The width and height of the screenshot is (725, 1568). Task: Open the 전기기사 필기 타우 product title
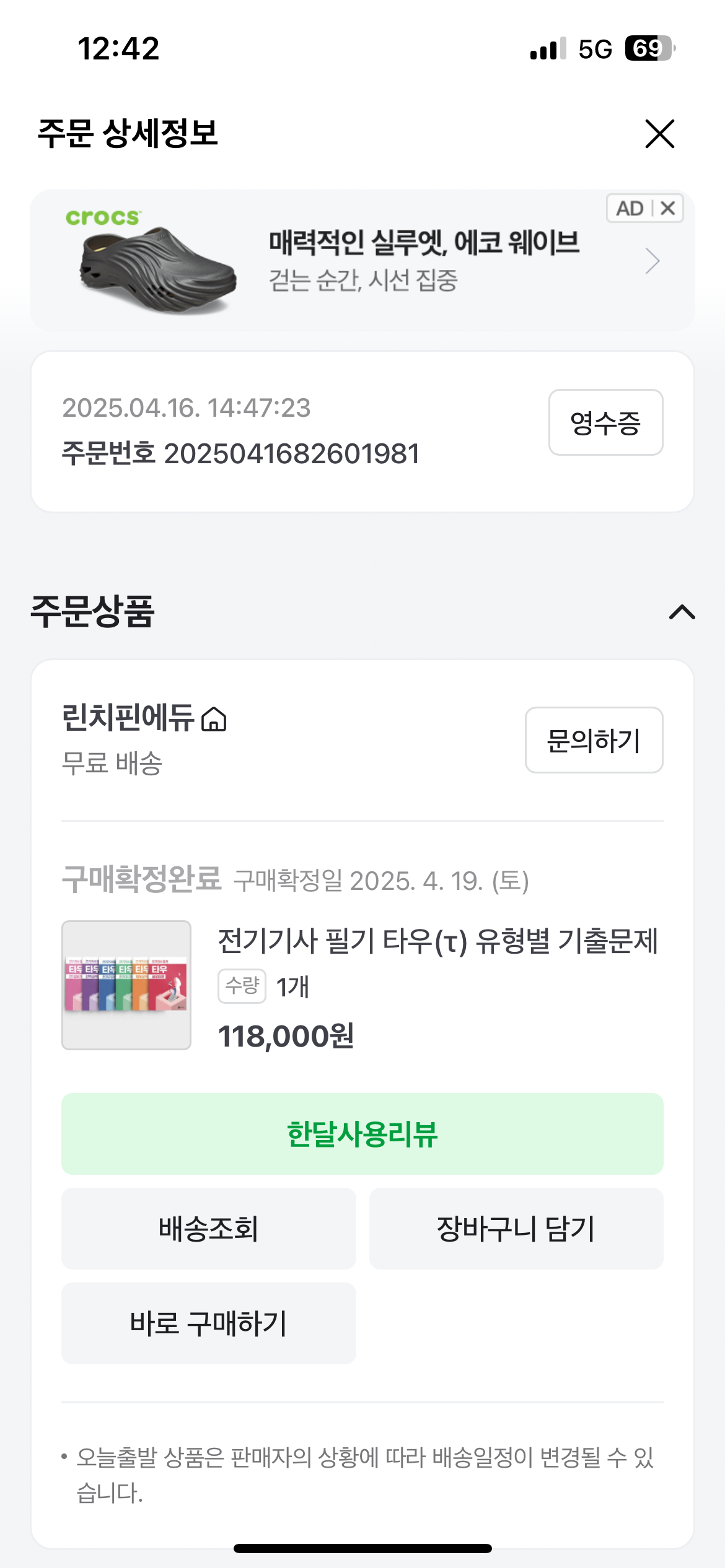pyautogui.click(x=437, y=942)
